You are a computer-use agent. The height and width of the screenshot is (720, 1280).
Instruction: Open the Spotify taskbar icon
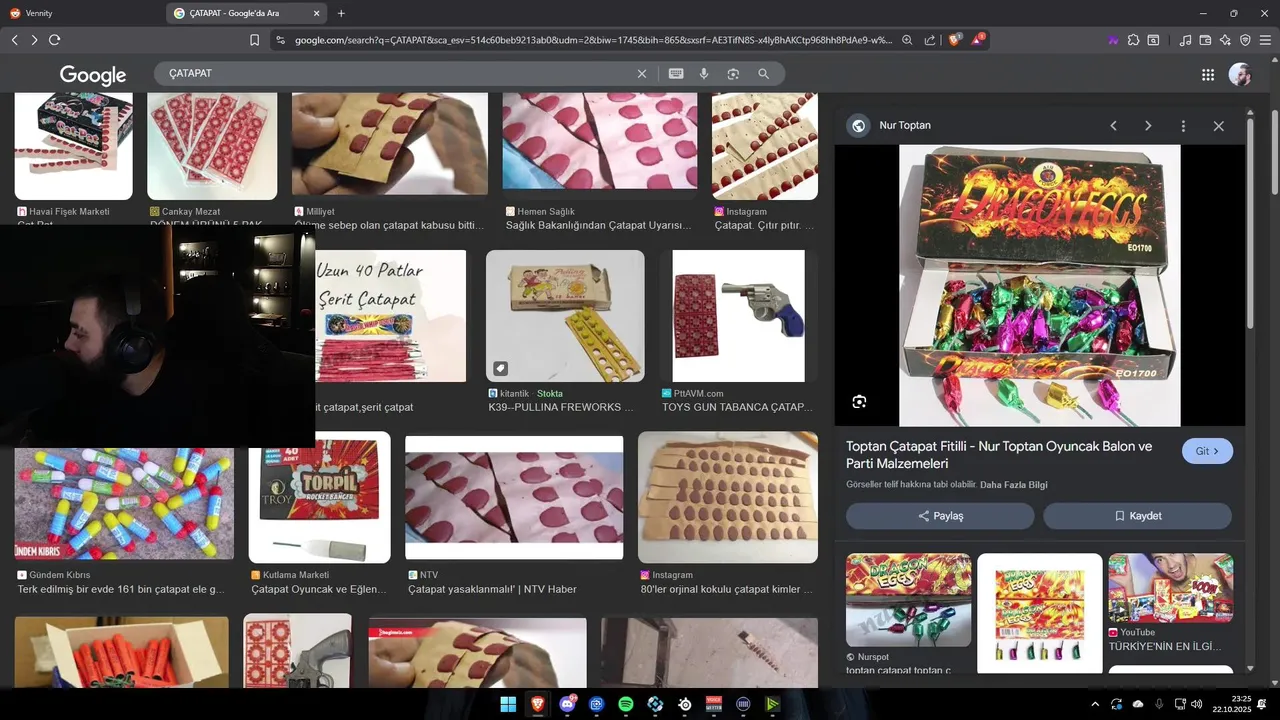point(626,704)
